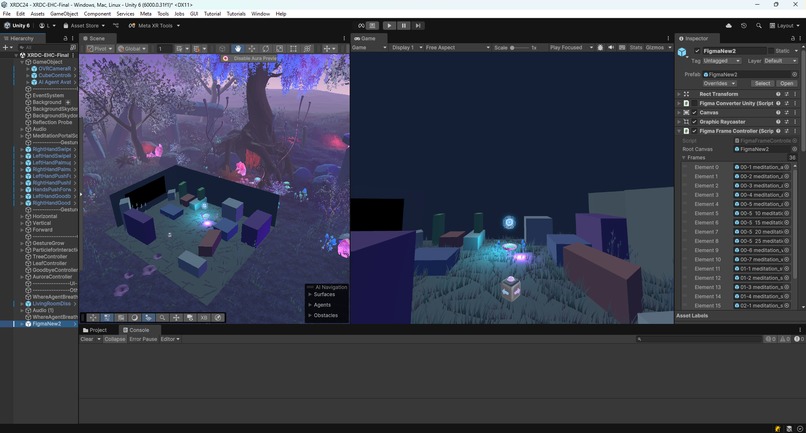Click the search icon in scene bottom overlay
The image size is (806, 433).
click(x=162, y=318)
